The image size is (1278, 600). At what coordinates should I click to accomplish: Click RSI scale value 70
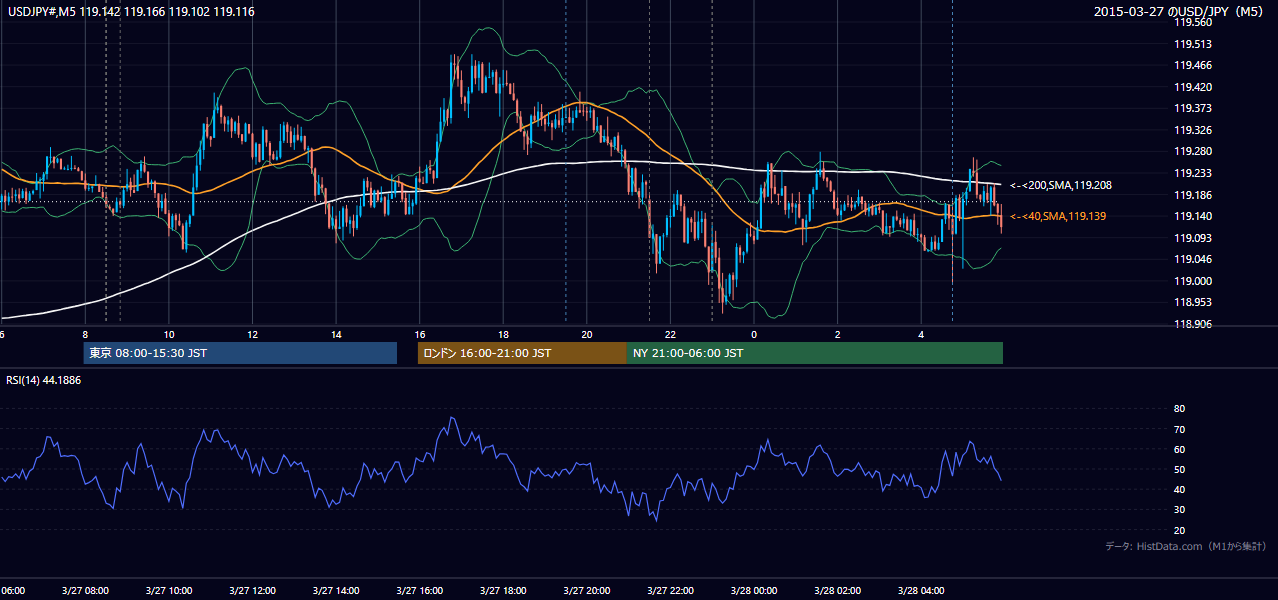point(1179,429)
